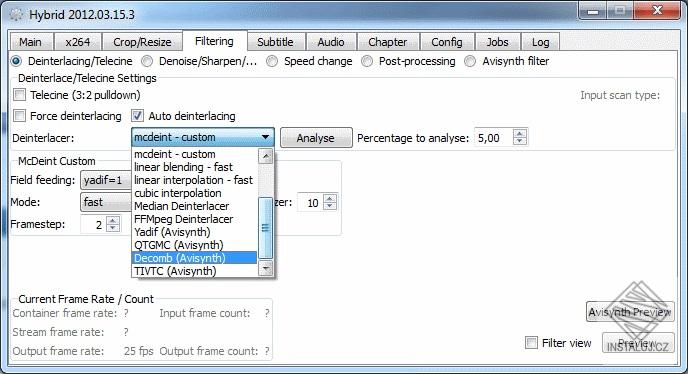The width and height of the screenshot is (688, 374).
Task: Click dropdown list scroll up arrow
Action: coord(265,156)
